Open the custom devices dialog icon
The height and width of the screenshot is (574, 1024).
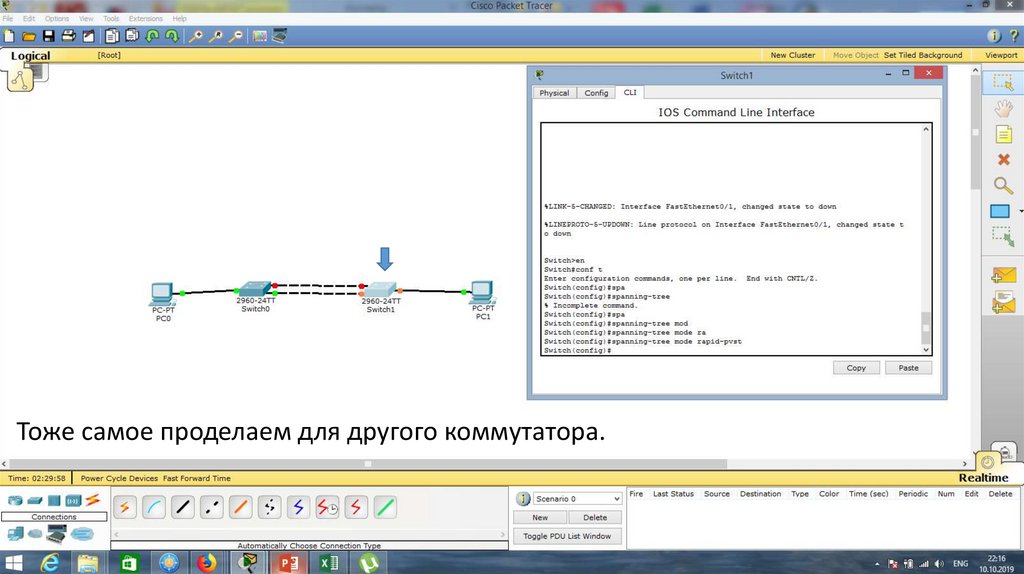[x=280, y=37]
